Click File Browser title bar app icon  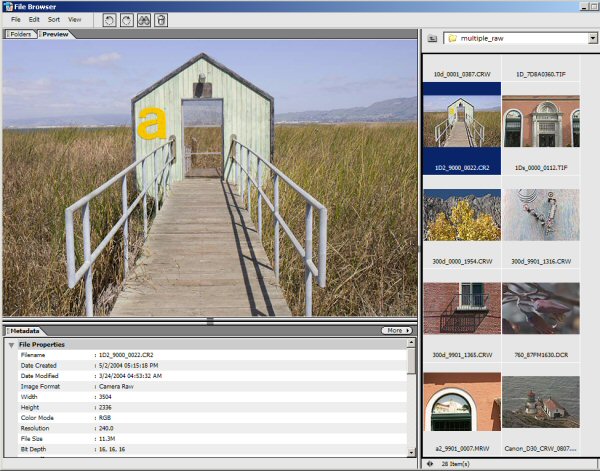tap(8, 7)
